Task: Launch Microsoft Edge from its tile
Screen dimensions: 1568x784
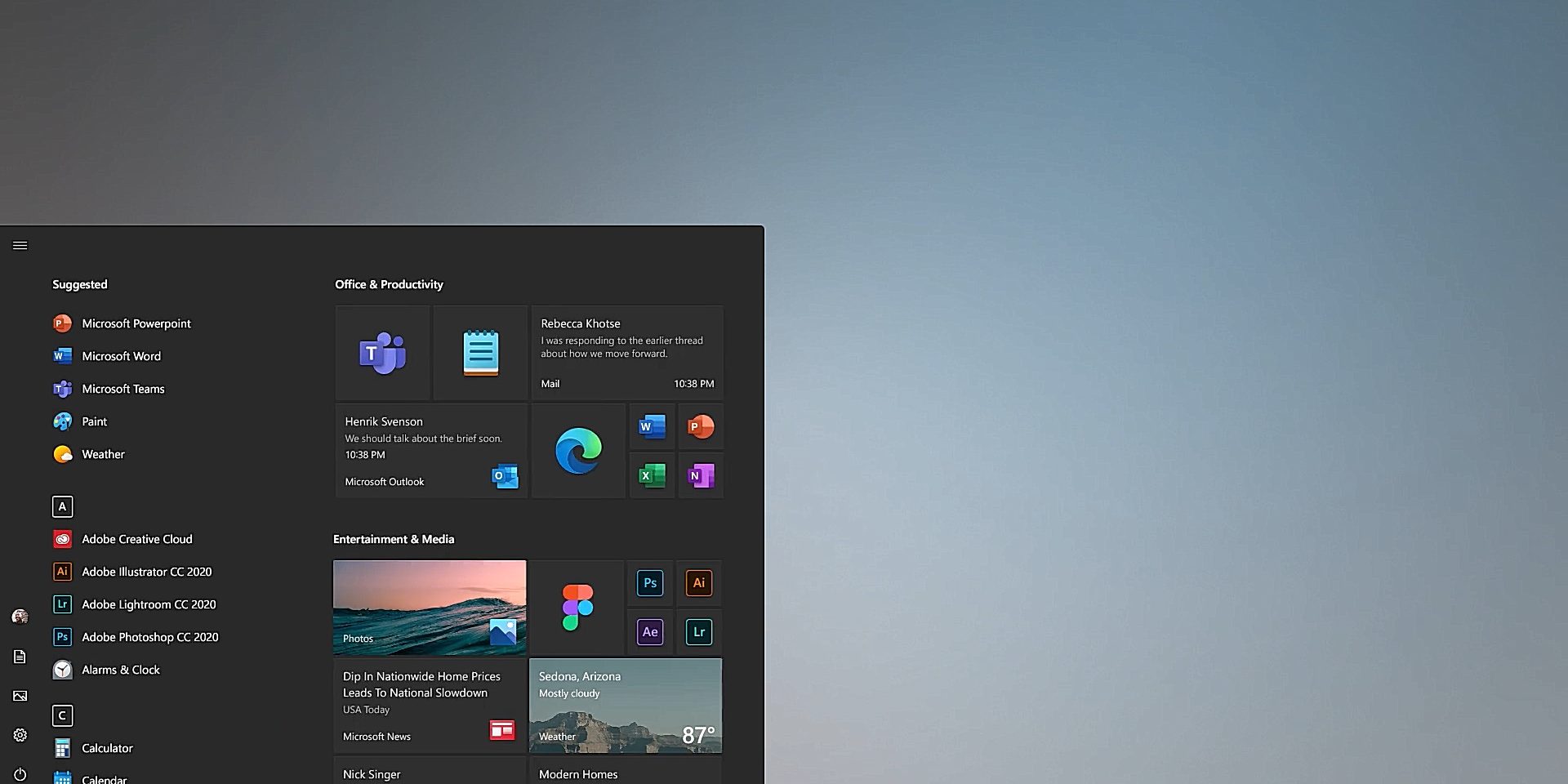Action: 577,450
